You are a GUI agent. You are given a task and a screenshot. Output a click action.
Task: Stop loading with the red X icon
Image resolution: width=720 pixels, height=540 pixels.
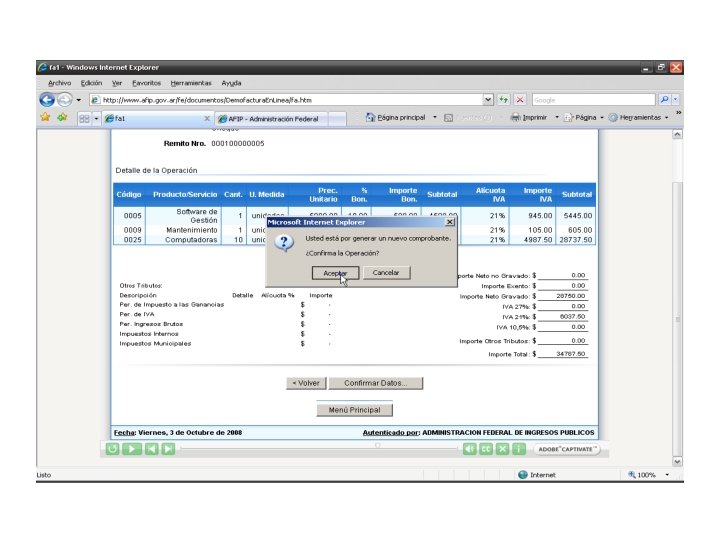tap(520, 99)
